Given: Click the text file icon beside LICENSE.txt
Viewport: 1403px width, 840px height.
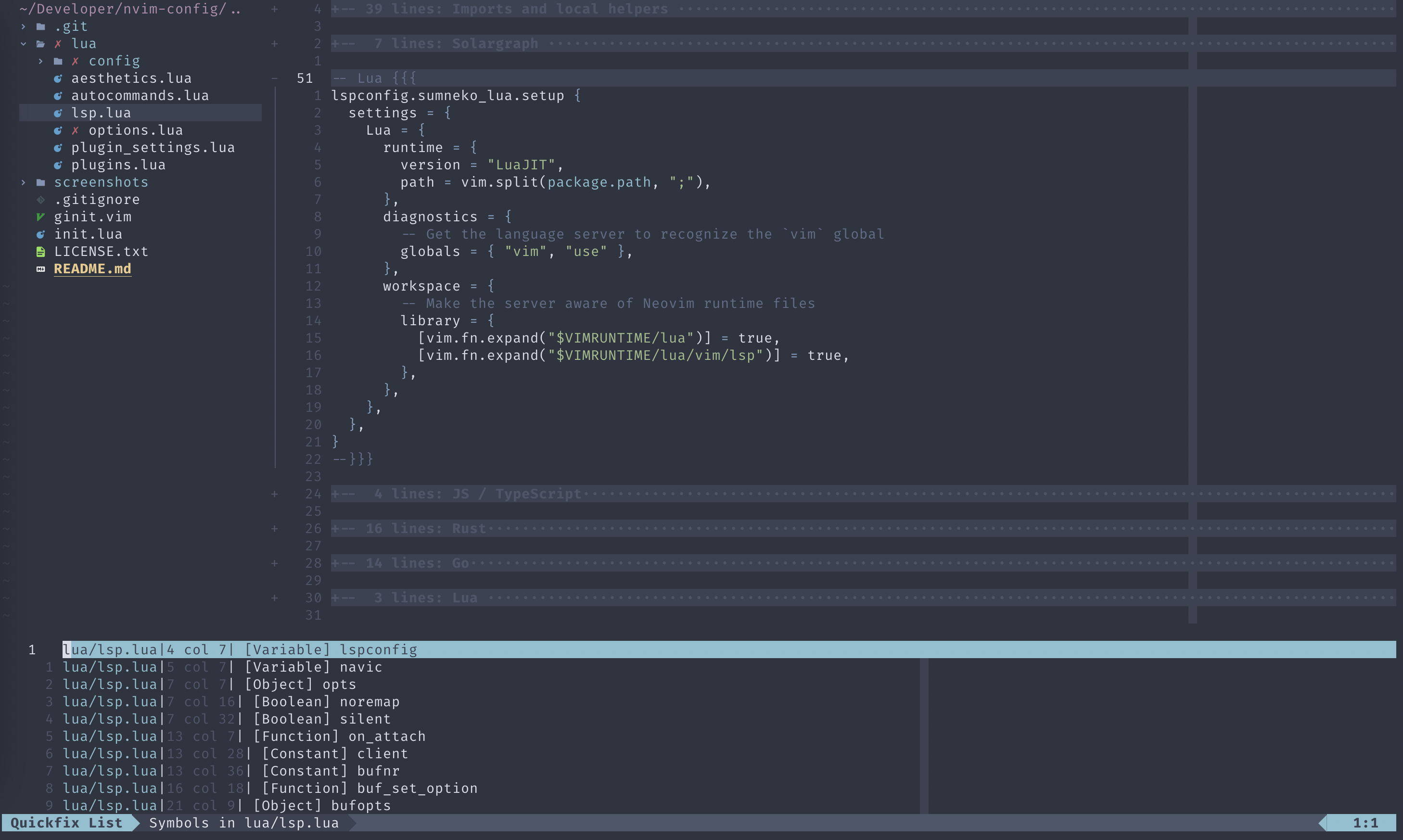Looking at the screenshot, I should point(40,251).
